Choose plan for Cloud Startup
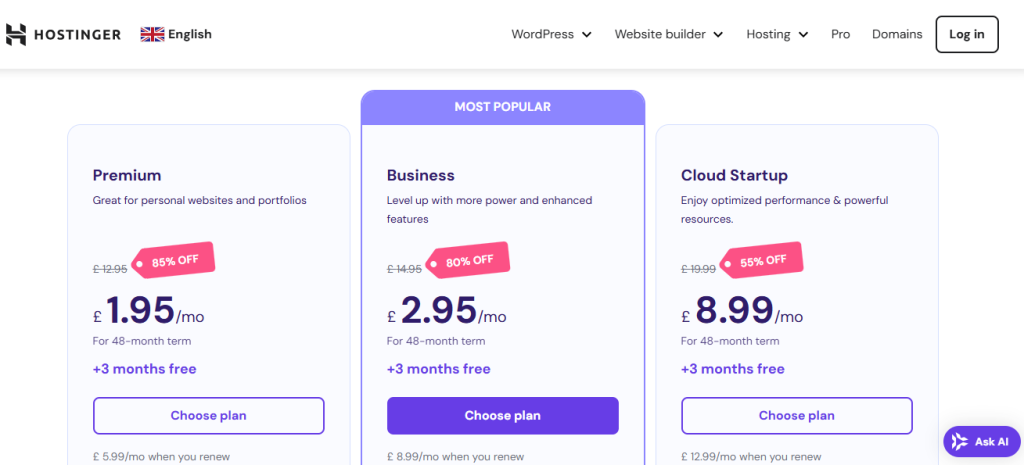Image resolution: width=1024 pixels, height=465 pixels. coord(796,416)
